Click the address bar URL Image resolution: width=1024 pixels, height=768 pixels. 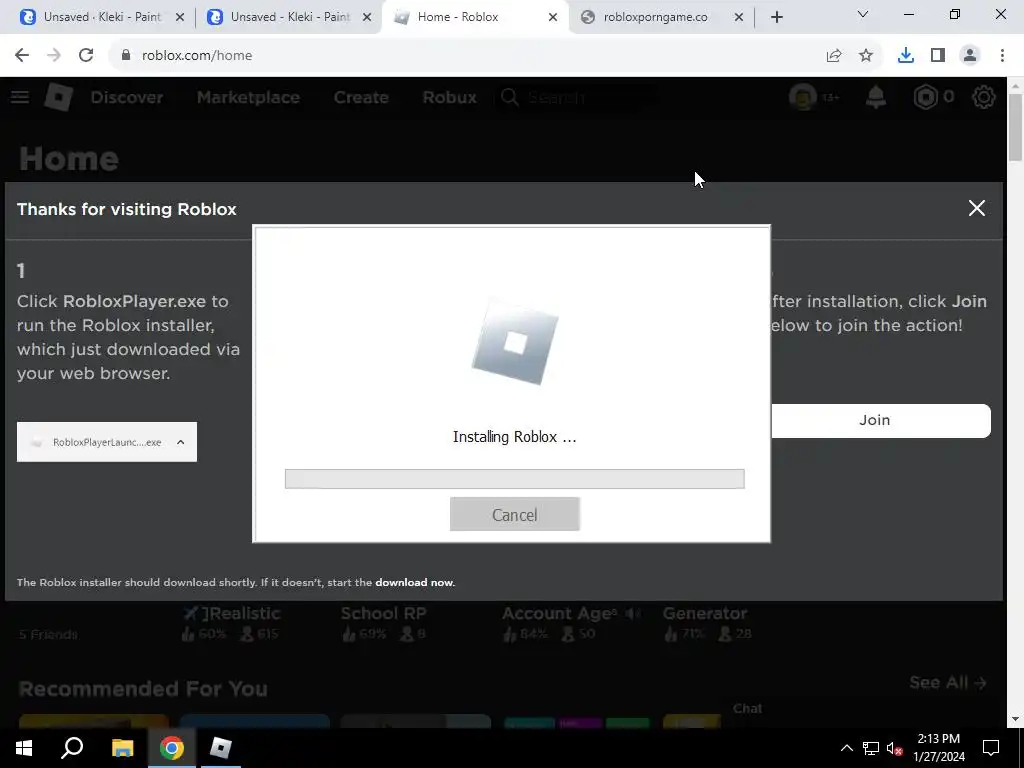coord(197,56)
